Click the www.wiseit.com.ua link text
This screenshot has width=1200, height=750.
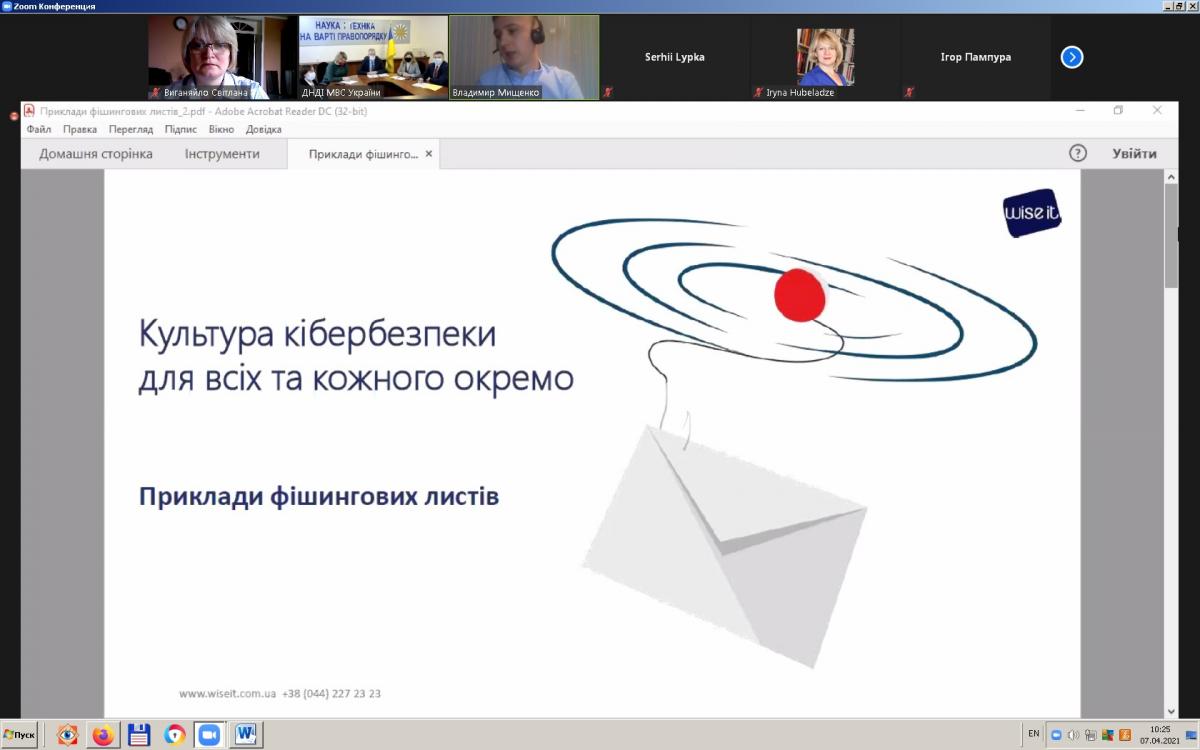tap(227, 693)
